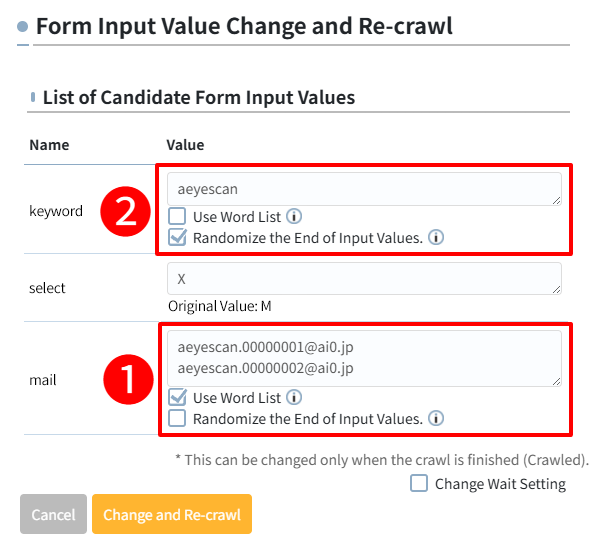Screen dimensions: 598x542
Task: Grab the resize handle of select textarea
Action: click(x=556, y=289)
